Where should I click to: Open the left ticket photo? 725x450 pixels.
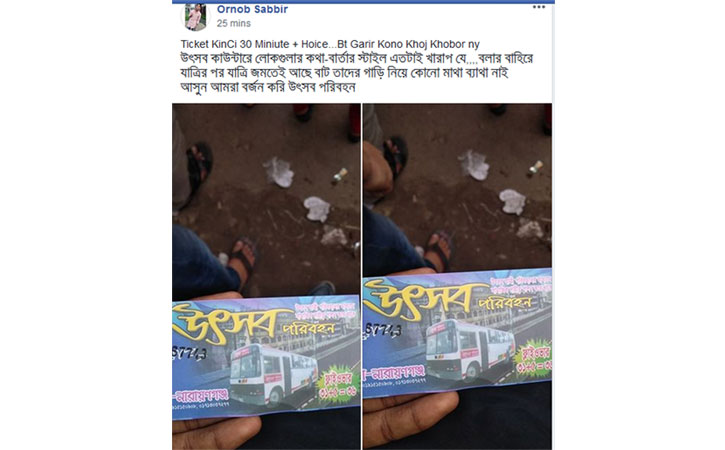(266, 276)
